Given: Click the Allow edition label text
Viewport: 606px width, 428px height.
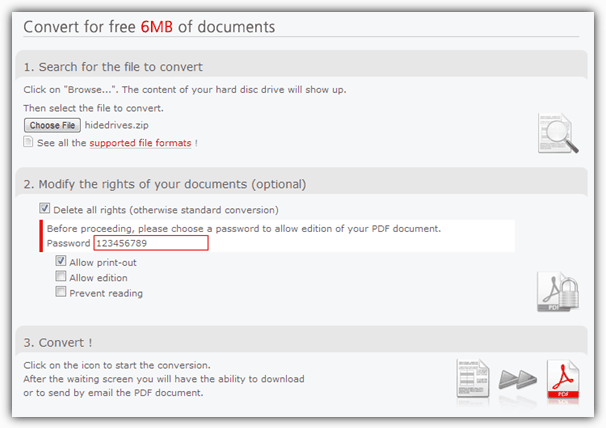Looking at the screenshot, I should point(99,278).
